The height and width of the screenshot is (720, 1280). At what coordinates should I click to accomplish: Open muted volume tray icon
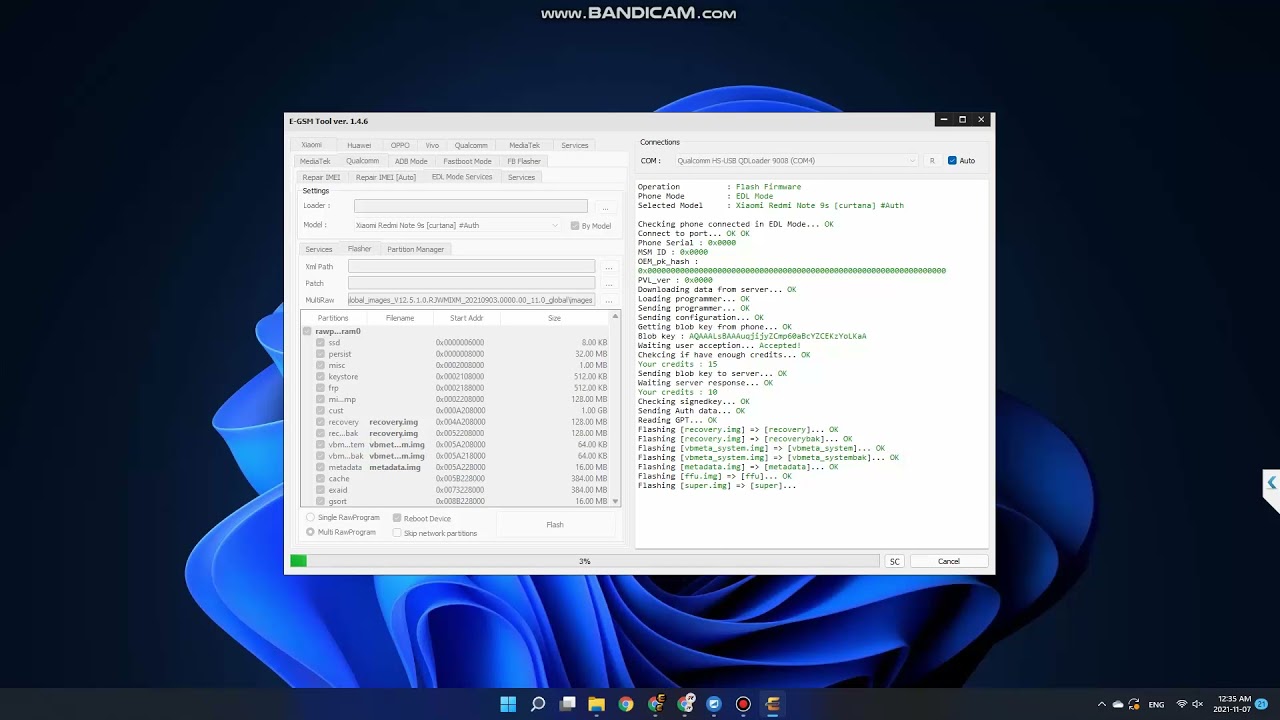[1198, 705]
